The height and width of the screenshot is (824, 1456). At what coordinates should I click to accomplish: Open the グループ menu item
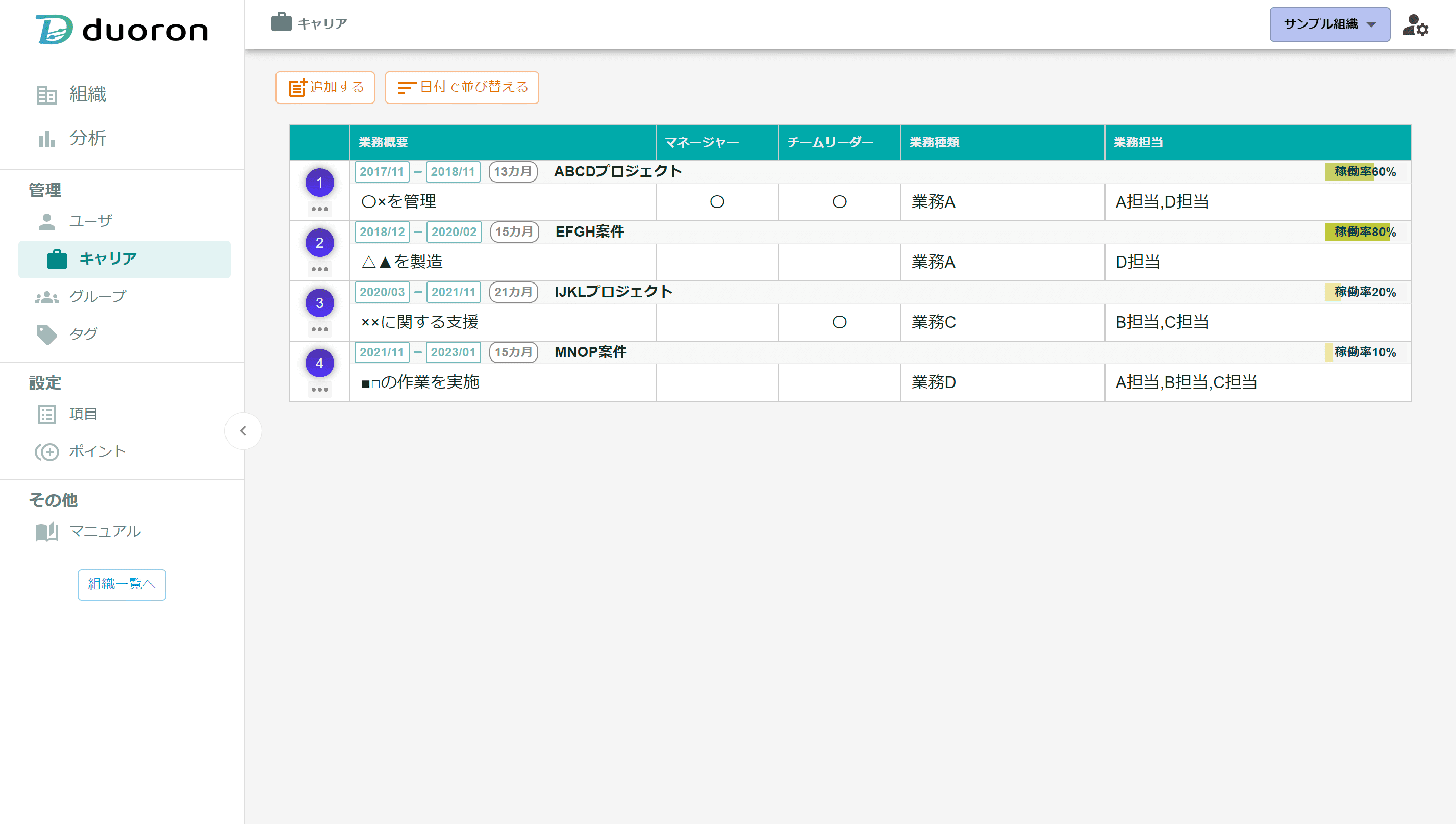pos(97,297)
